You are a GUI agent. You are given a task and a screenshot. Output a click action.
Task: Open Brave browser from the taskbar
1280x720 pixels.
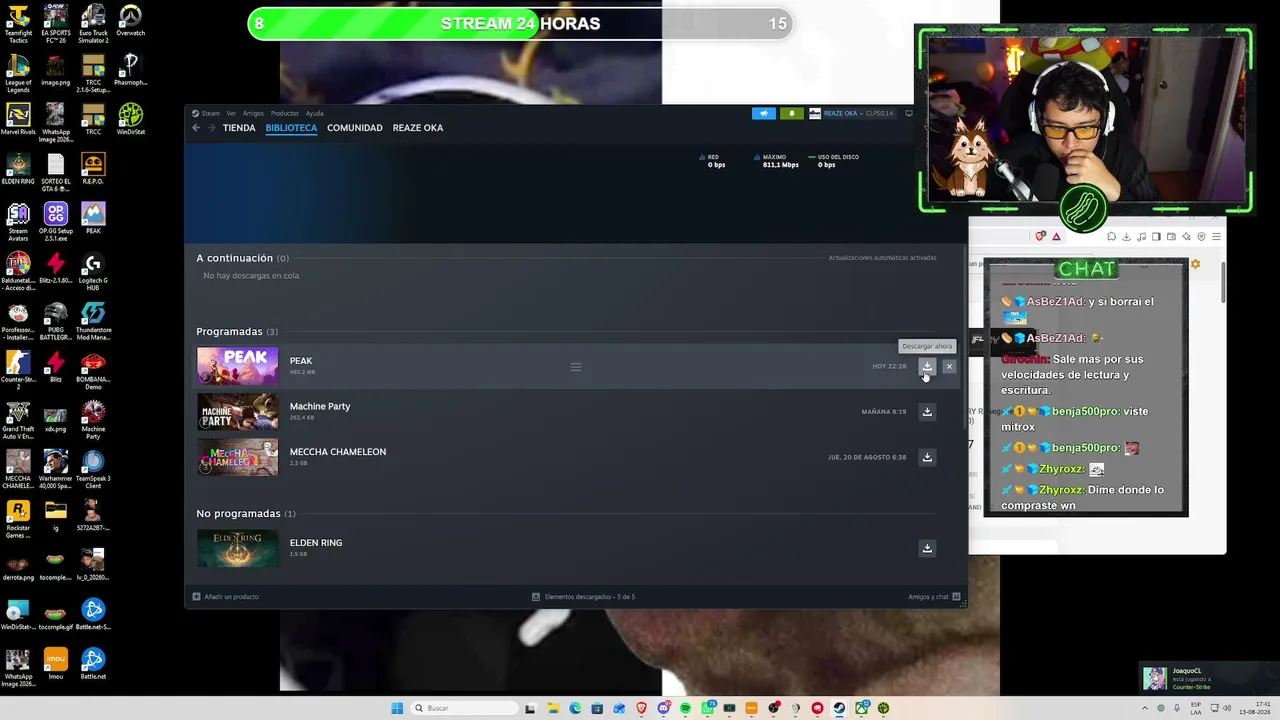641,708
